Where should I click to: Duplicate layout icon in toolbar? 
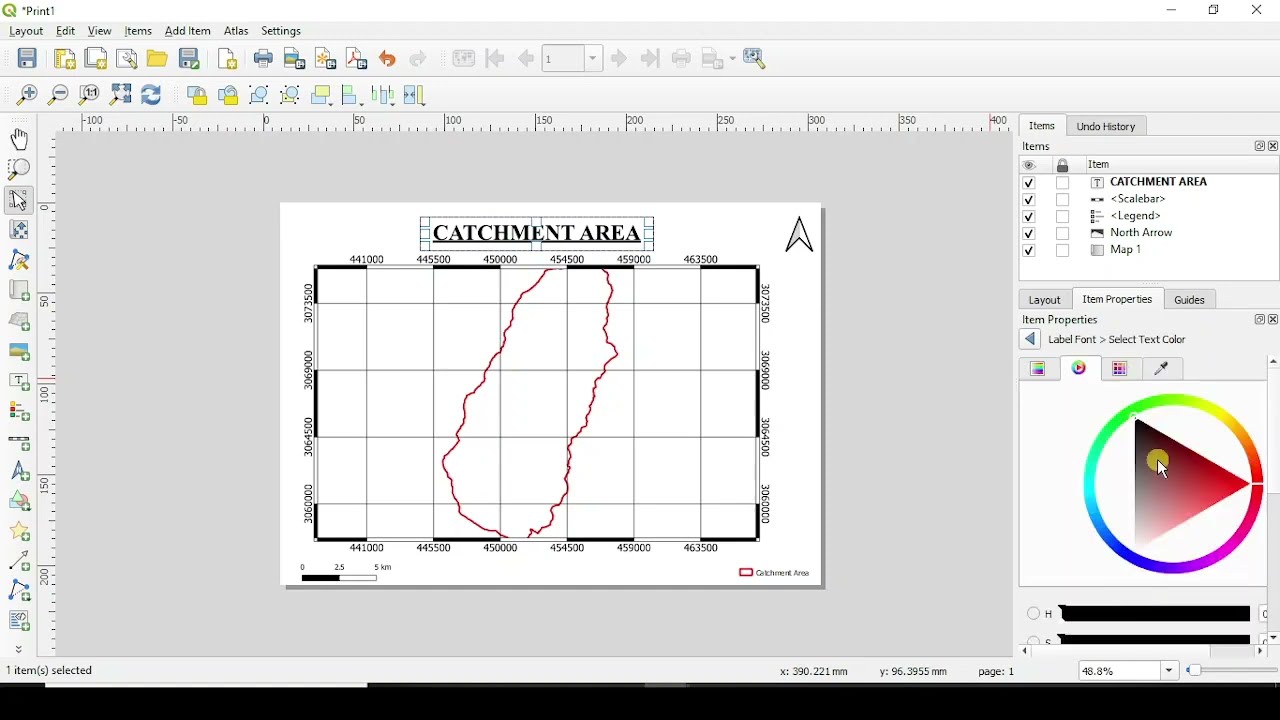tap(96, 59)
